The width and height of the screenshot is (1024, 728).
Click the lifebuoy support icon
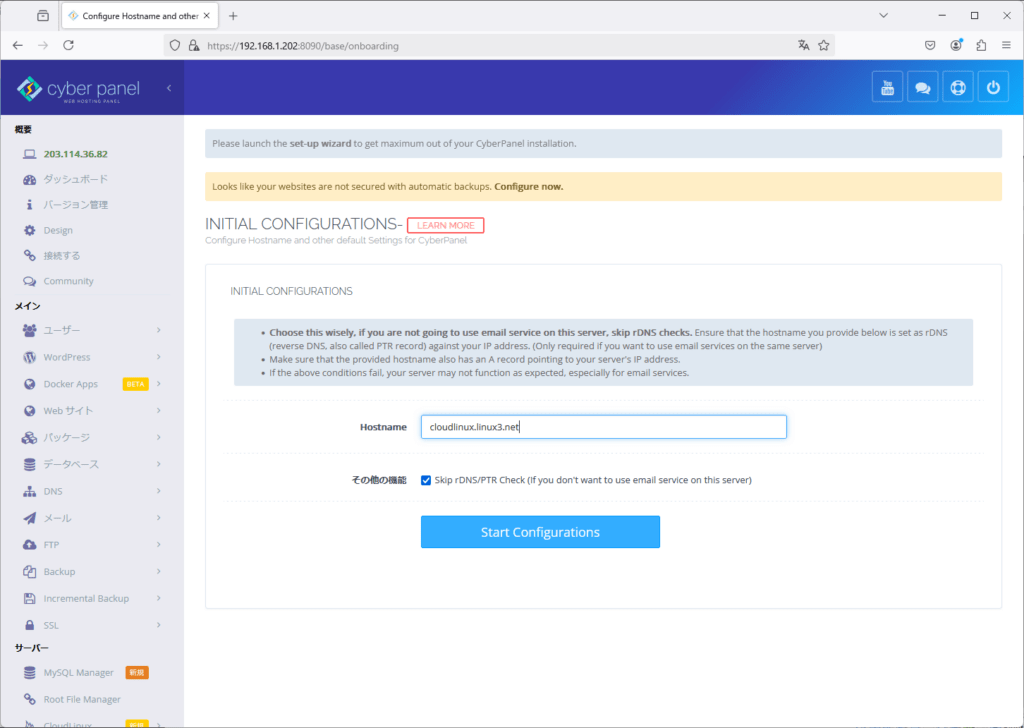coord(957,87)
